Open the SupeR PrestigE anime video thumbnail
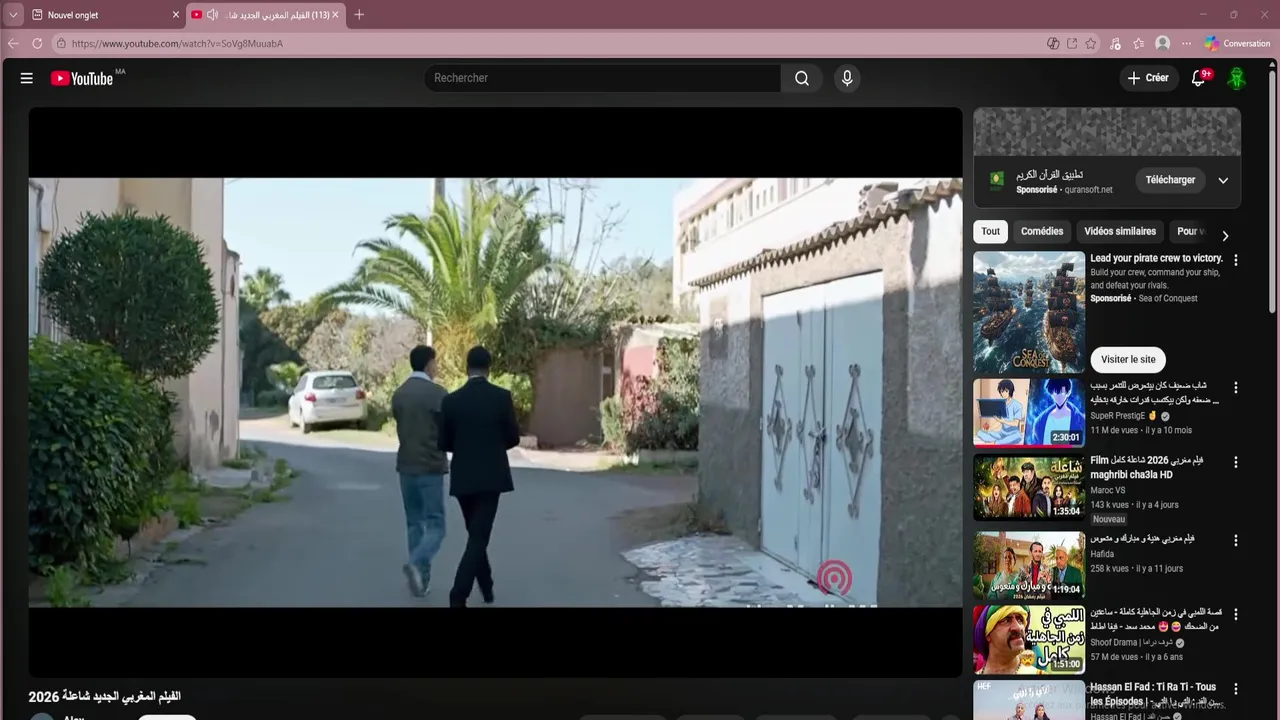 (1029, 415)
